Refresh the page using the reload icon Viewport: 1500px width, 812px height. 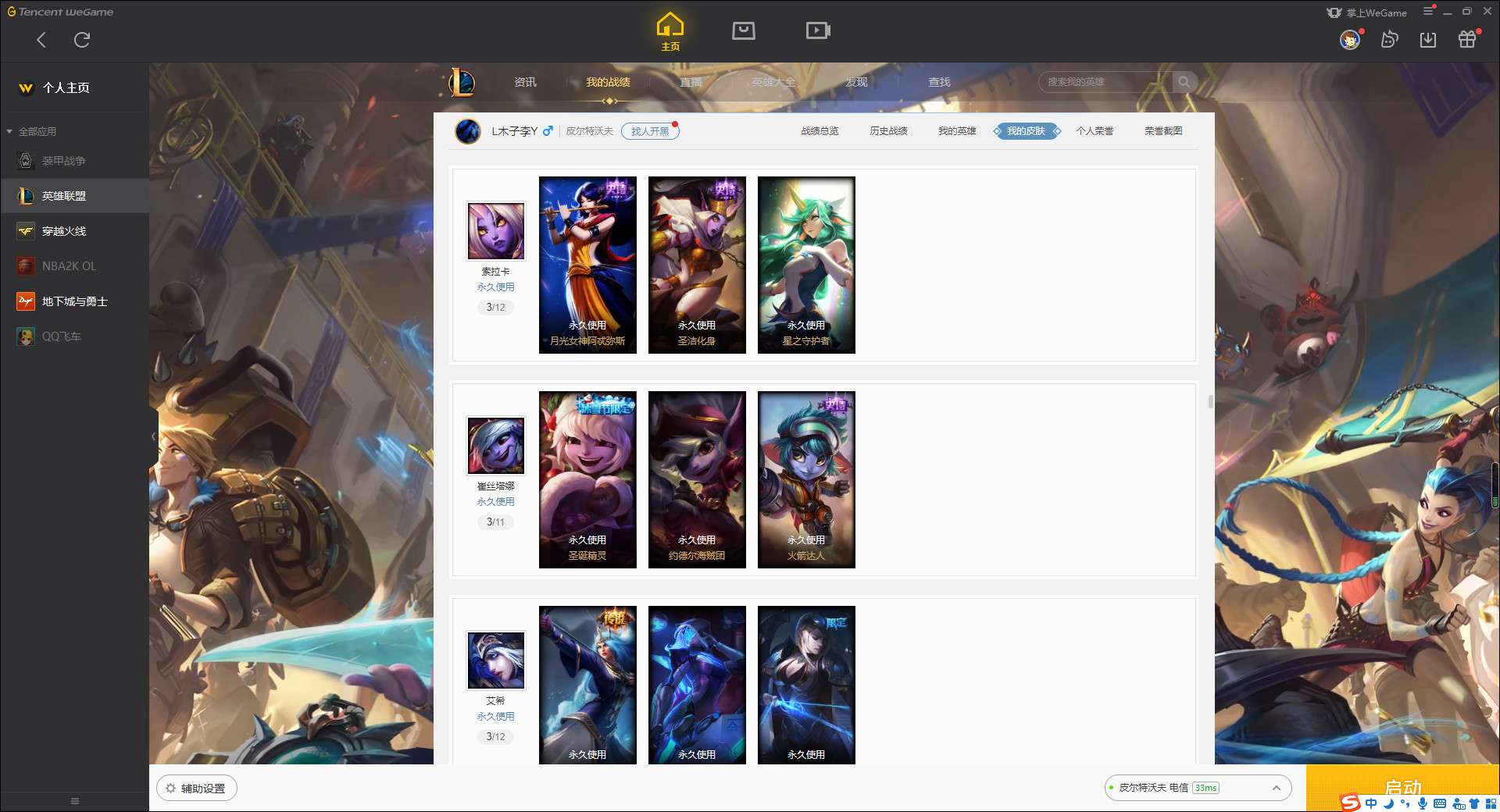tap(82, 40)
